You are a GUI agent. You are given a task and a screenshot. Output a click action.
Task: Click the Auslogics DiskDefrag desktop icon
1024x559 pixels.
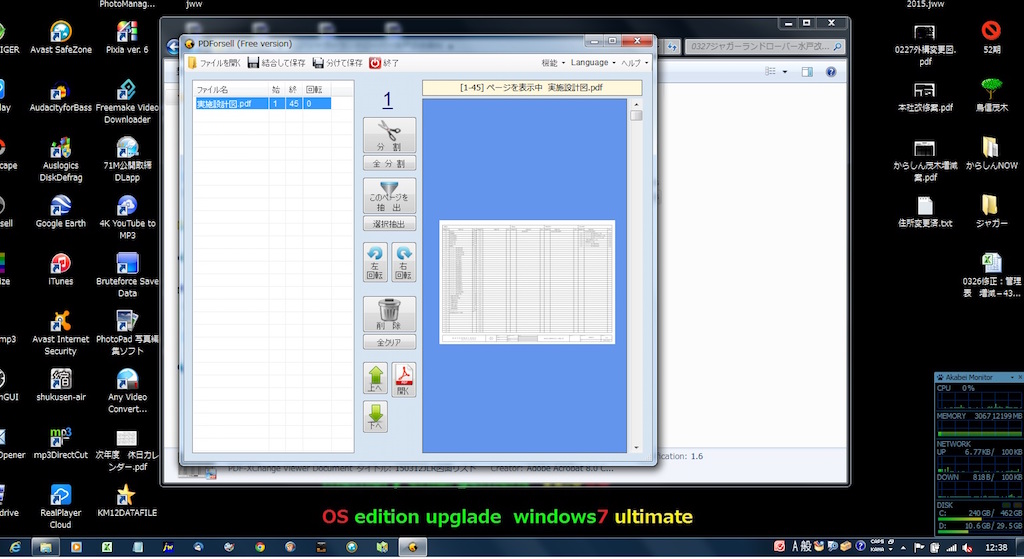tap(61, 159)
